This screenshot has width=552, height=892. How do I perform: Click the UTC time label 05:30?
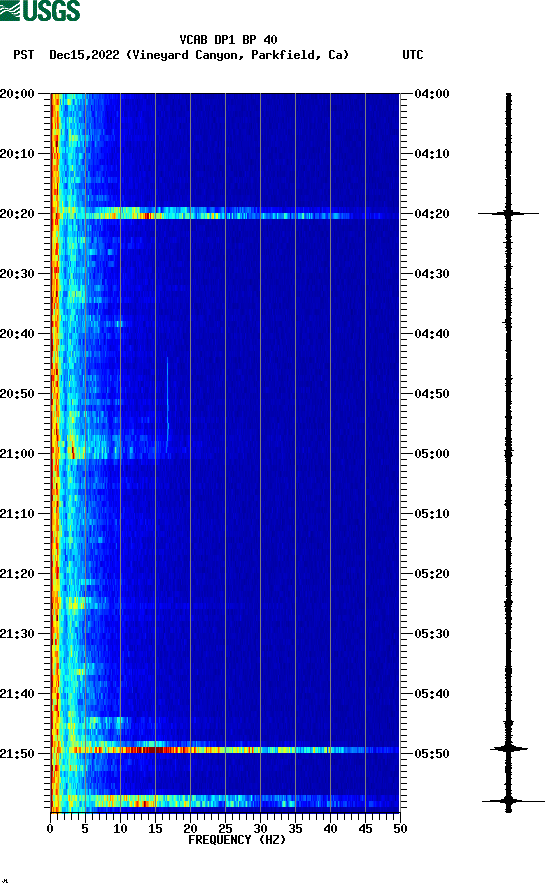pos(432,634)
